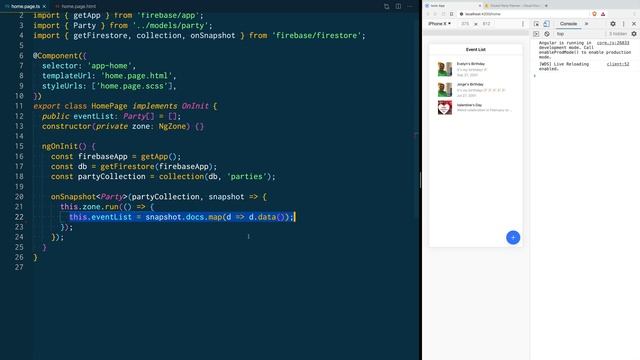This screenshot has width=640, height=360.
Task: Click the Event List header title
Action: point(476,49)
